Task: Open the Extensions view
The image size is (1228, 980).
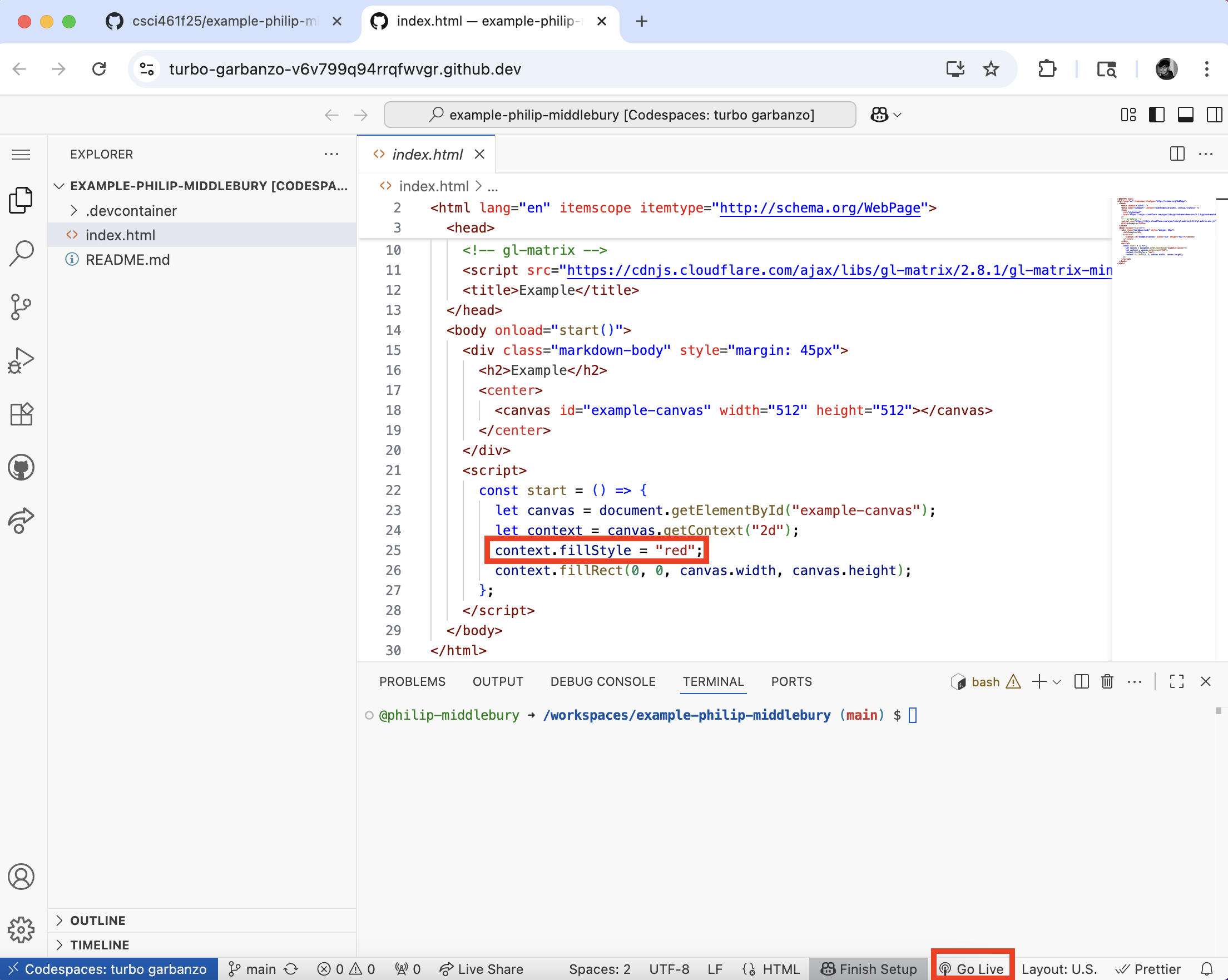Action: tap(21, 414)
